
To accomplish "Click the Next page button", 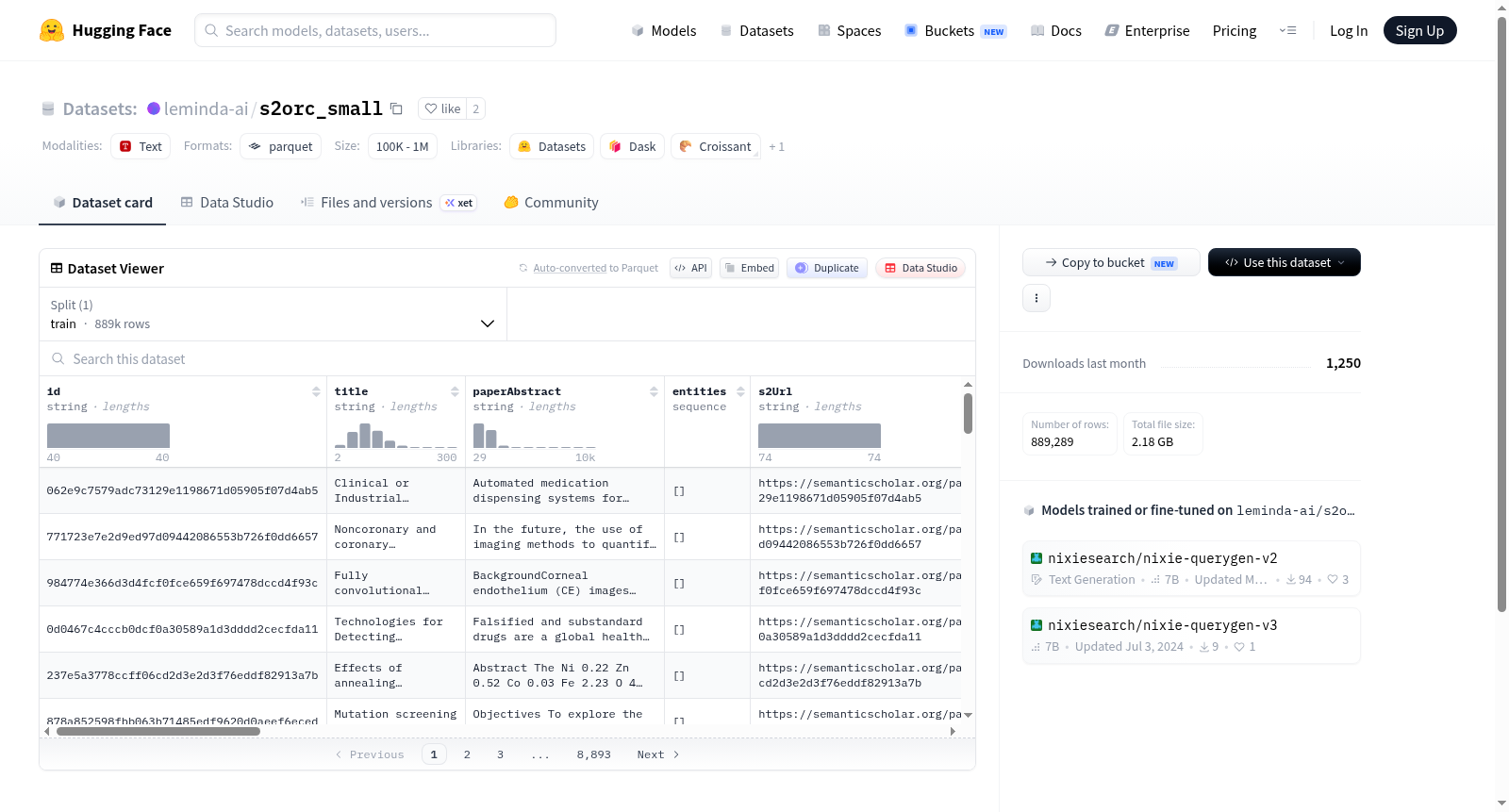I will coord(658,754).
